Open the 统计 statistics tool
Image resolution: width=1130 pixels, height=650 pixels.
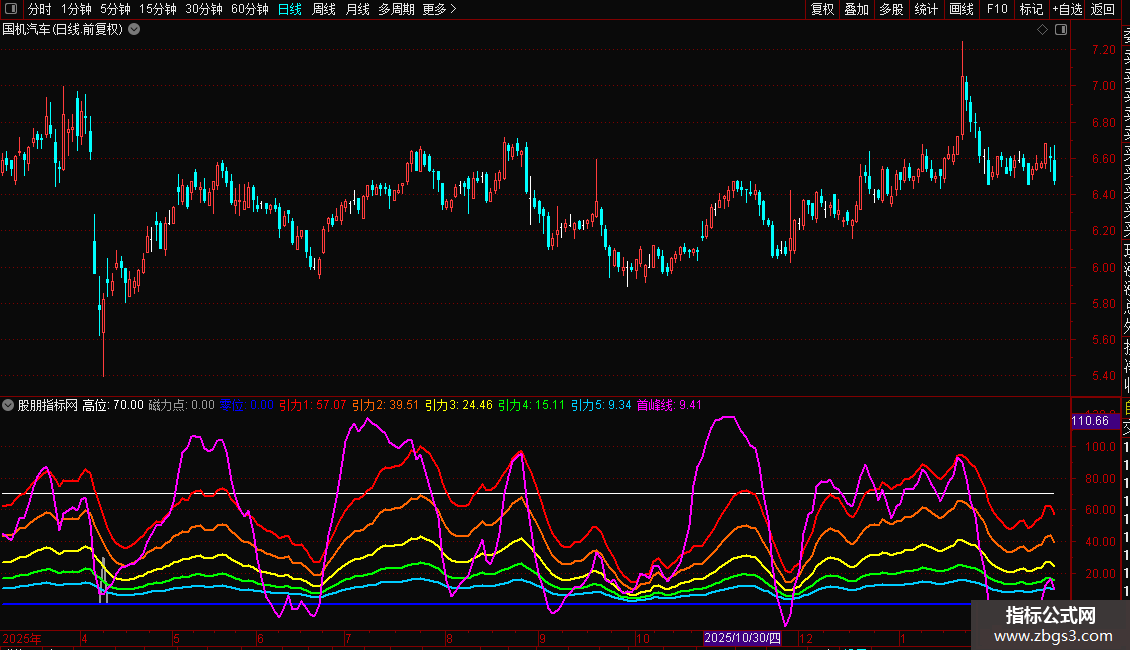(926, 9)
